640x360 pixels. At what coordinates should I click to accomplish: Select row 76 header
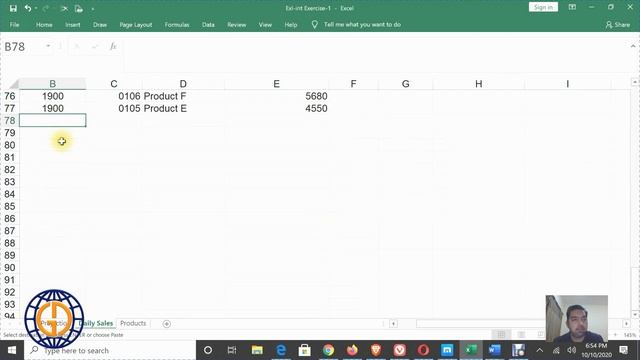coord(10,96)
